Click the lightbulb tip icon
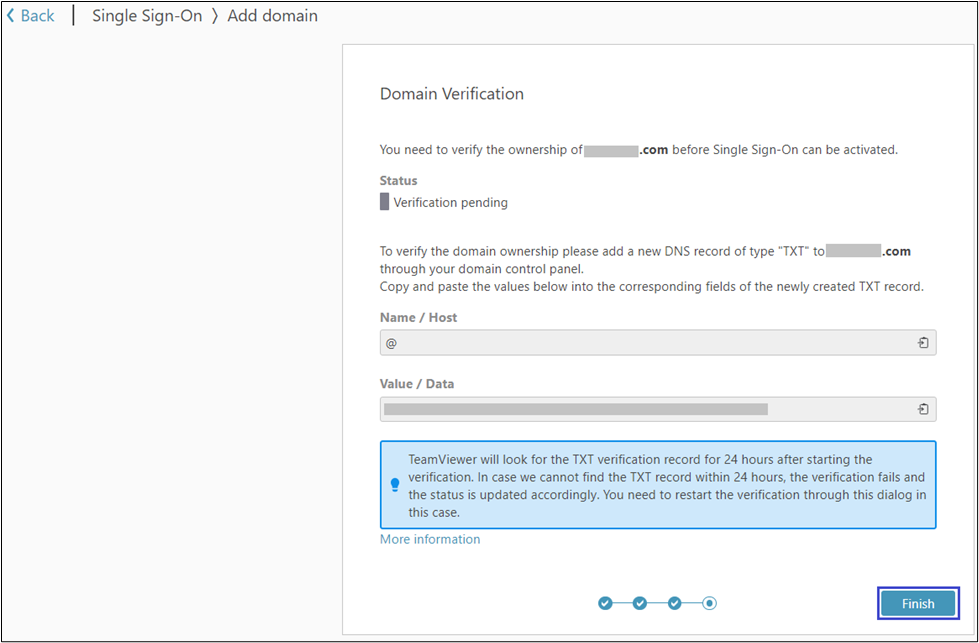The width and height of the screenshot is (979, 643). coord(395,485)
